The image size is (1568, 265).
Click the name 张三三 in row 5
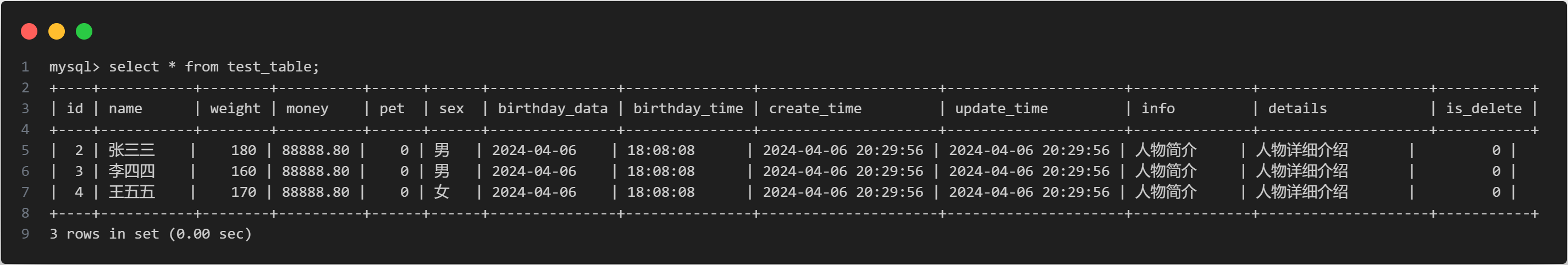[131, 150]
